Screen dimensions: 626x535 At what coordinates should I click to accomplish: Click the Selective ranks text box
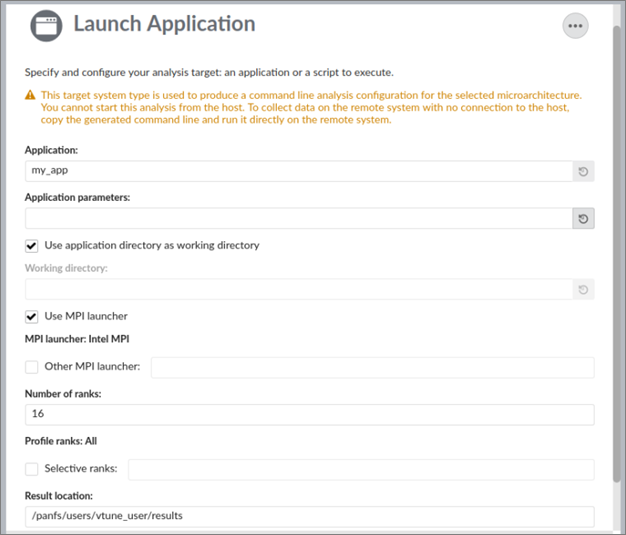coord(361,469)
